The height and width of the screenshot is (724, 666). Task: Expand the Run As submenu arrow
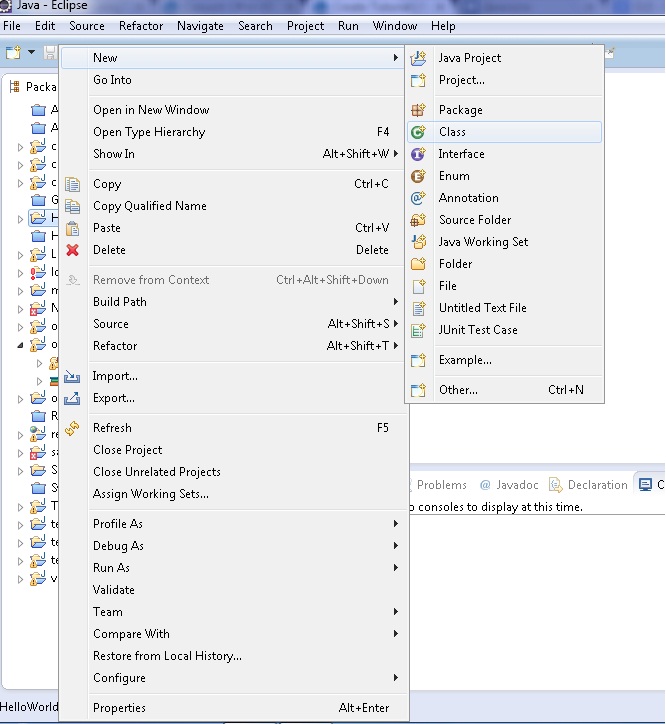(396, 567)
